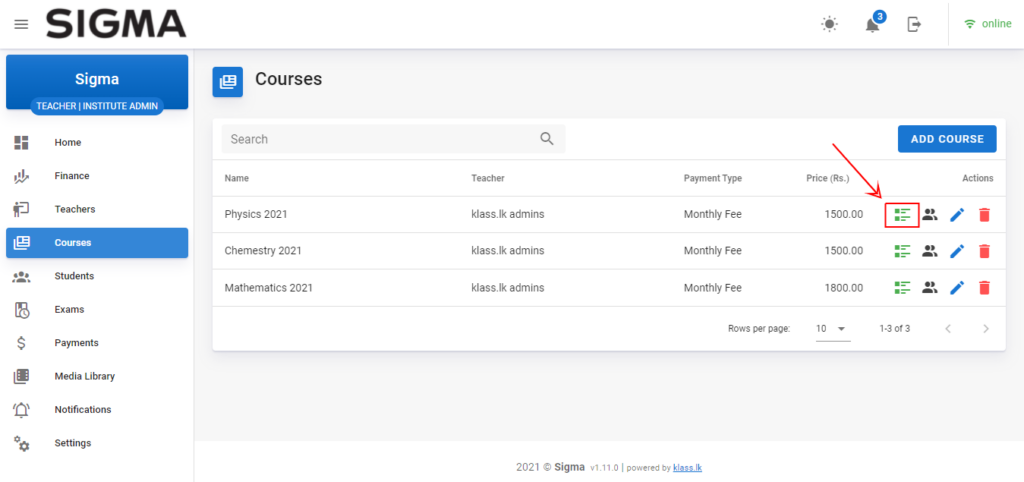
Task: Click the search magnifier icon
Action: (x=547, y=139)
